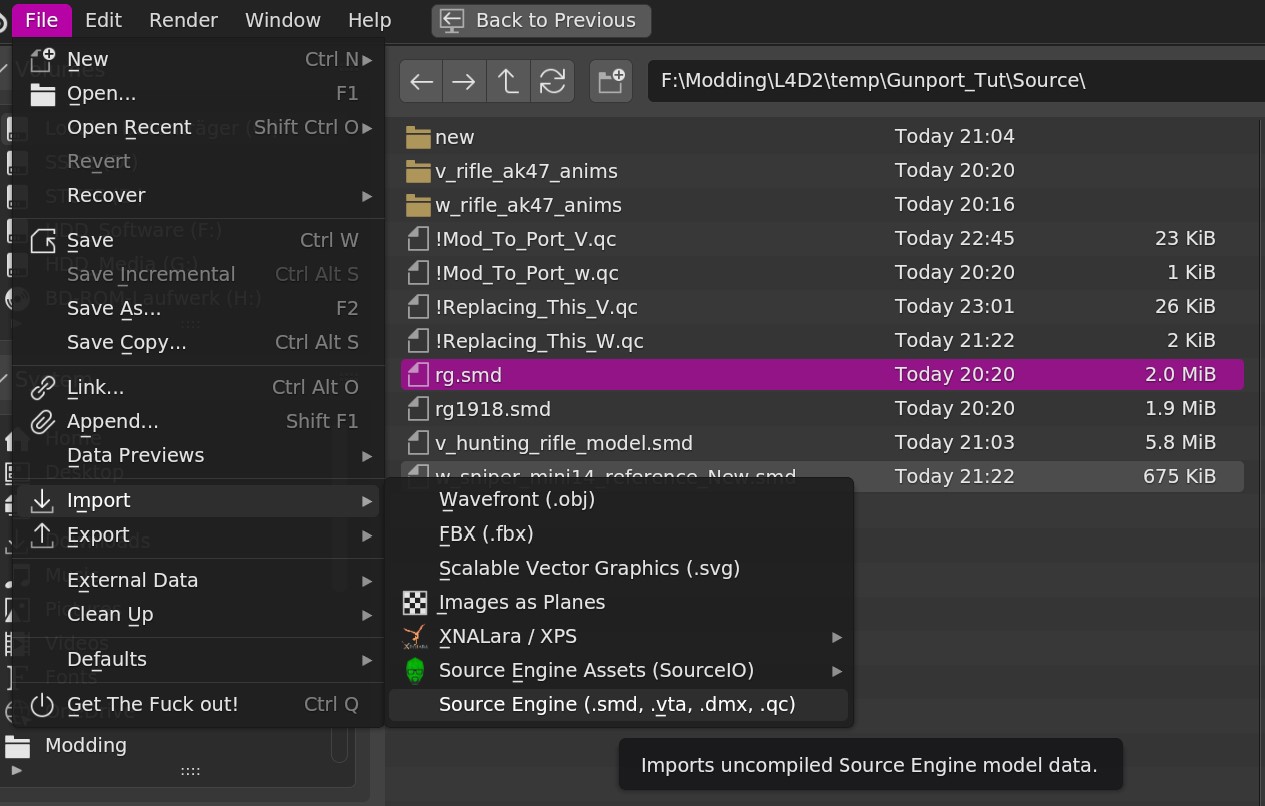Go to parent directory arrow icon
Screen dimensions: 1265x806
click(508, 81)
